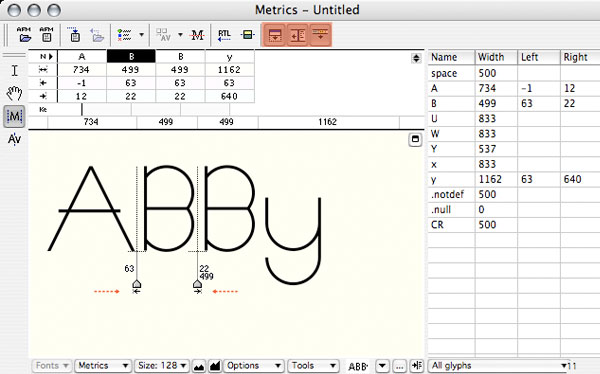The height and width of the screenshot is (374, 600).
Task: Select the hand pan tool
Action: (x=15, y=93)
